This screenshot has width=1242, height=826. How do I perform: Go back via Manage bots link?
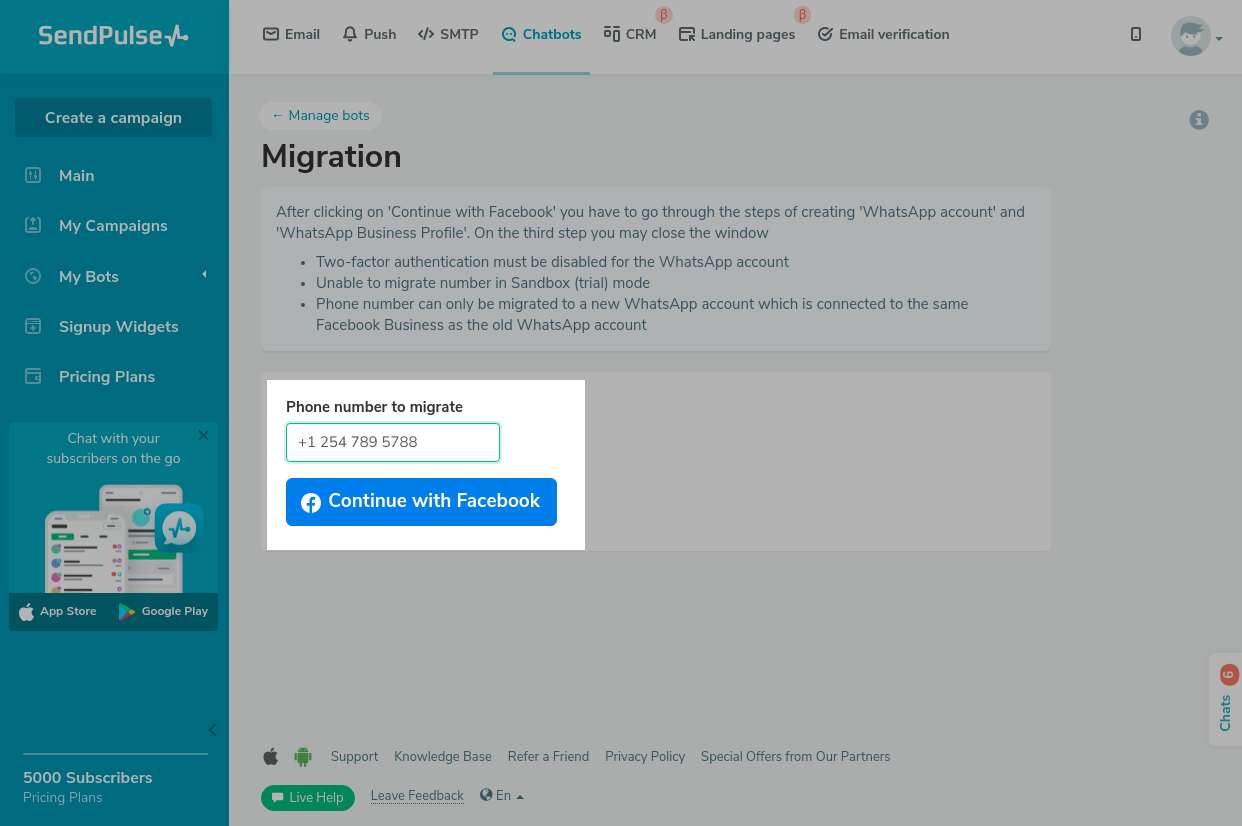pos(320,115)
